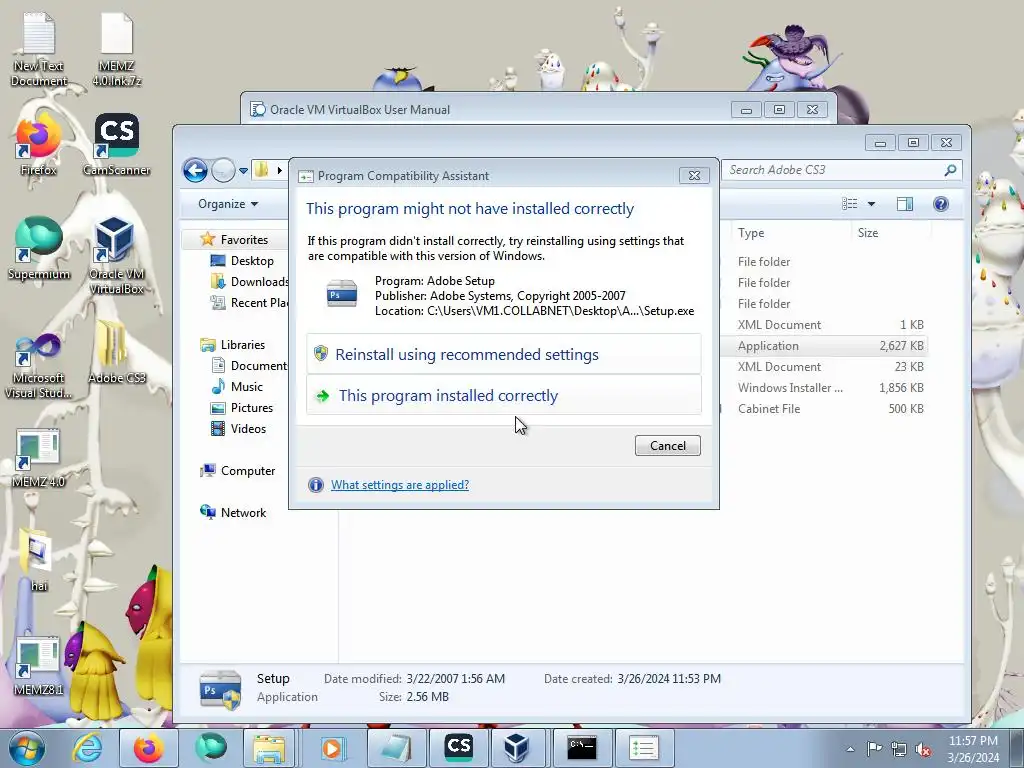Open the Firefox desktop shortcut

tap(38, 145)
